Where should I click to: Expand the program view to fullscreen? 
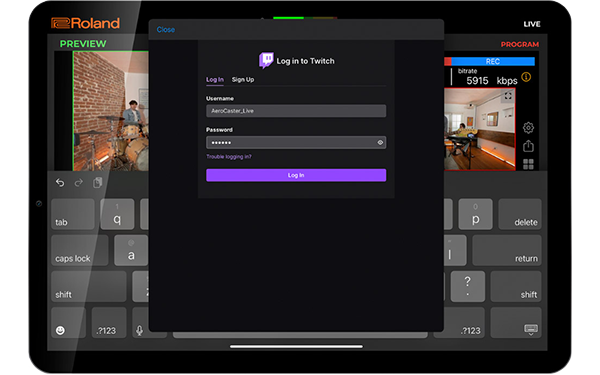click(x=508, y=96)
